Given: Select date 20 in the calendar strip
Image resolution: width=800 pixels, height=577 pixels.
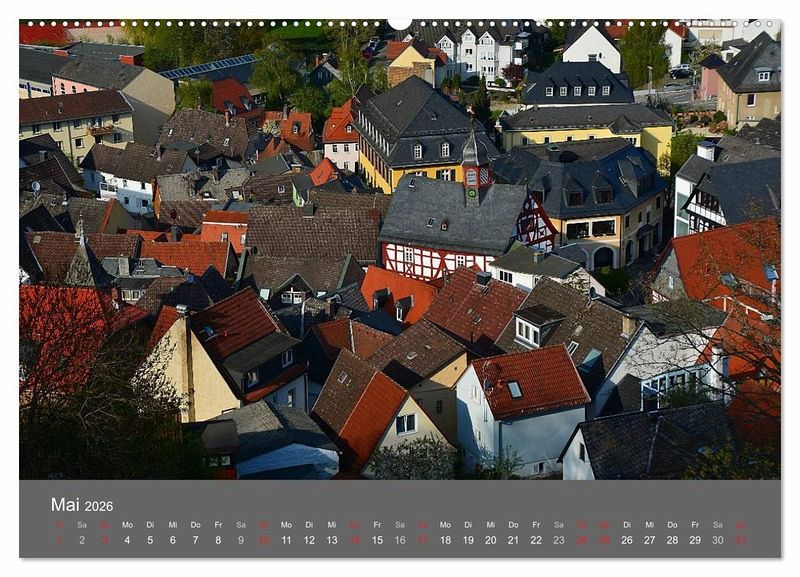Looking at the screenshot, I should [x=491, y=540].
